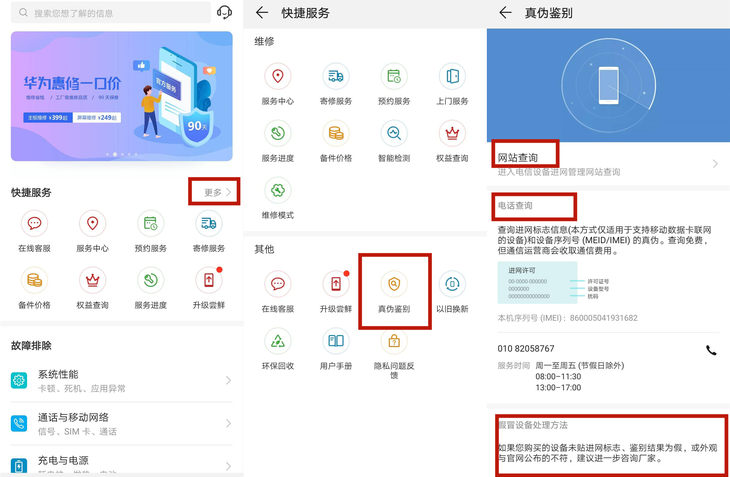Tap the 进网许可 sample label image

(537, 282)
